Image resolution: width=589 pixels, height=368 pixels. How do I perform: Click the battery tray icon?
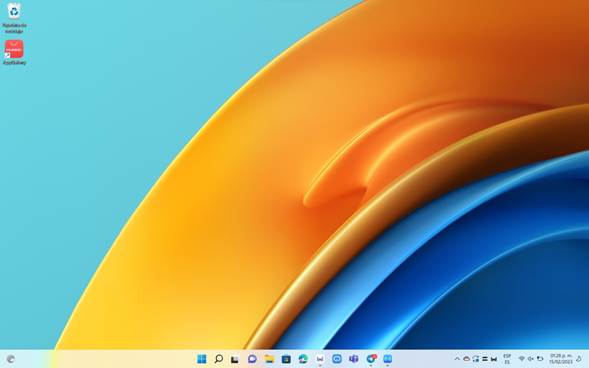pos(540,359)
